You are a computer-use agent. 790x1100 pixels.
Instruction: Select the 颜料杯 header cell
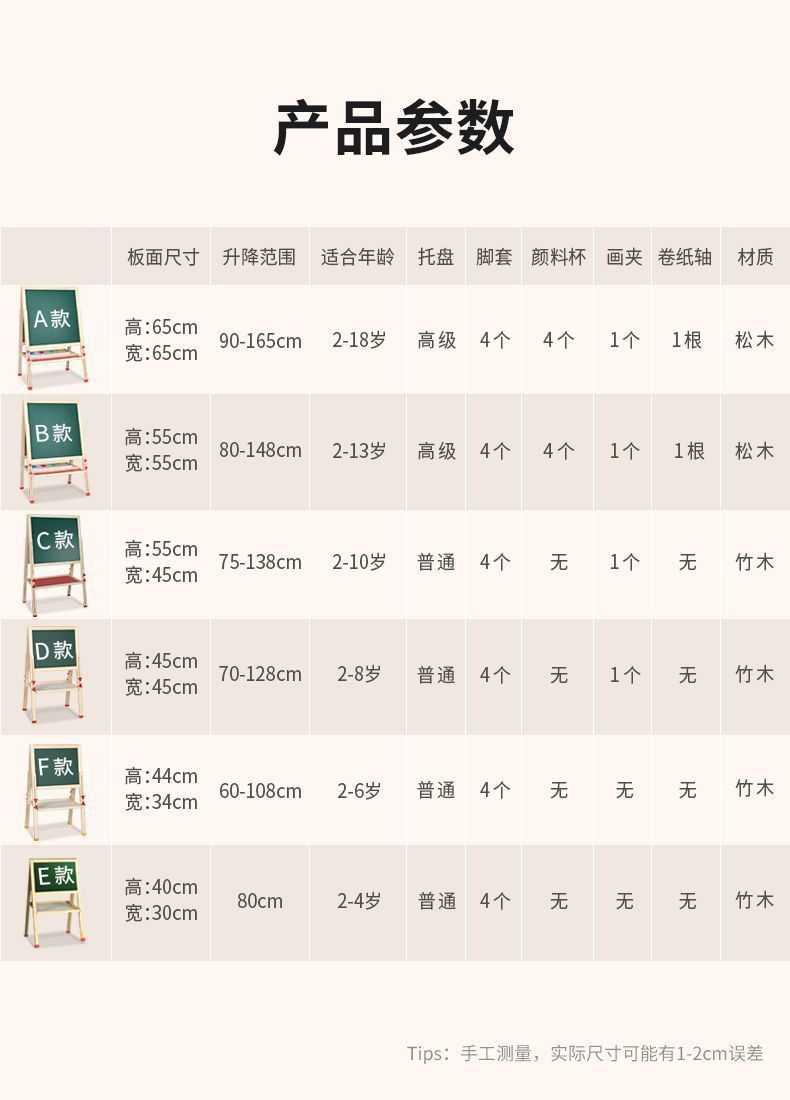pos(558,257)
